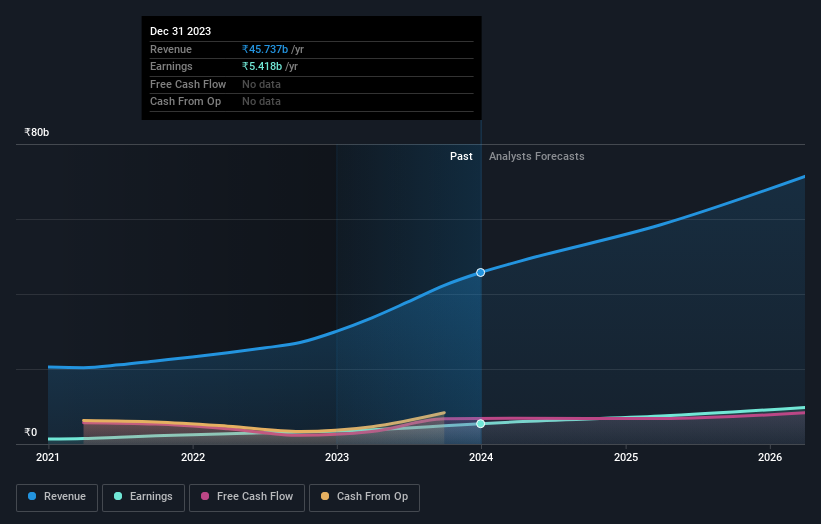Image resolution: width=821 pixels, height=524 pixels.
Task: Toggle the Free Cash Flow legend series
Action: (247, 497)
